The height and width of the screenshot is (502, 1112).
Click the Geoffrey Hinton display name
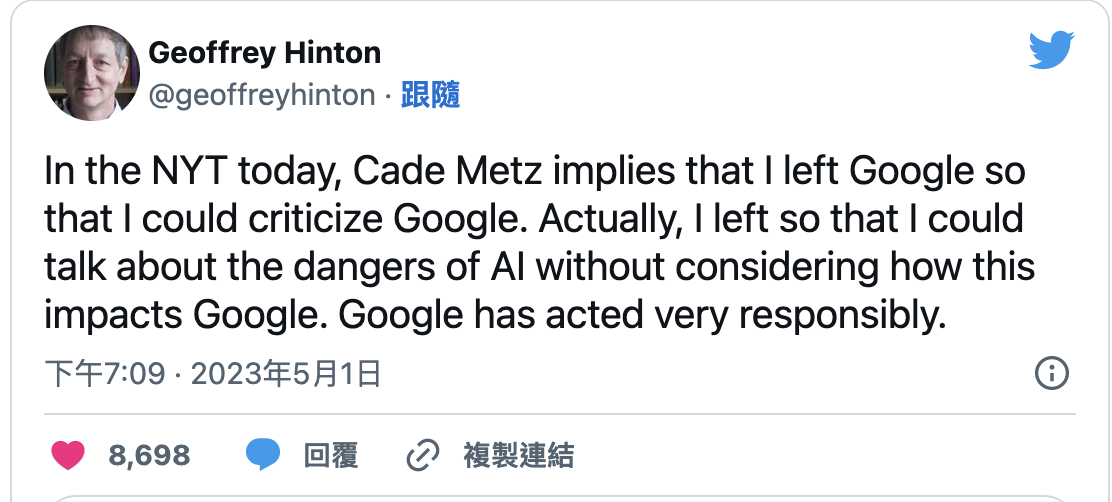click(x=264, y=52)
